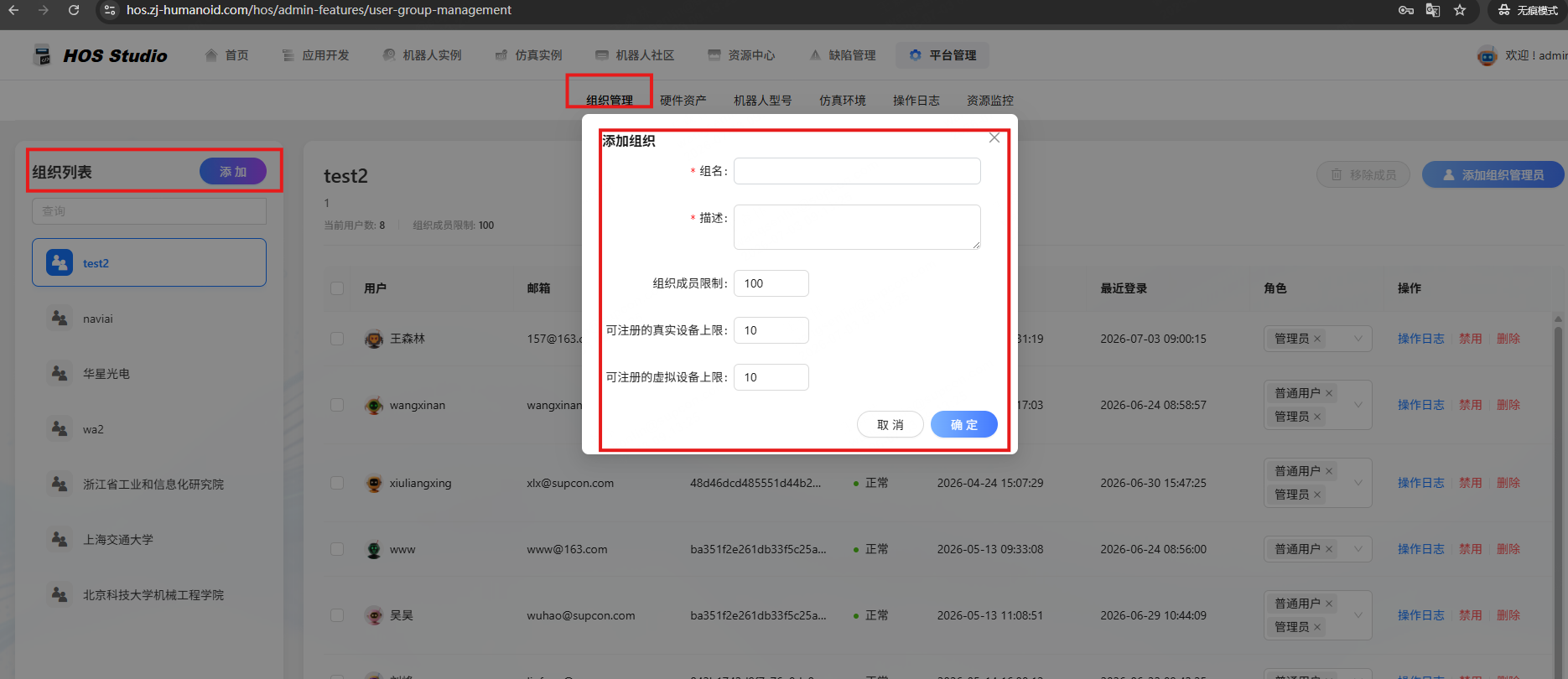
Task: Check the row checkbox for wangxinan
Action: coord(337,405)
